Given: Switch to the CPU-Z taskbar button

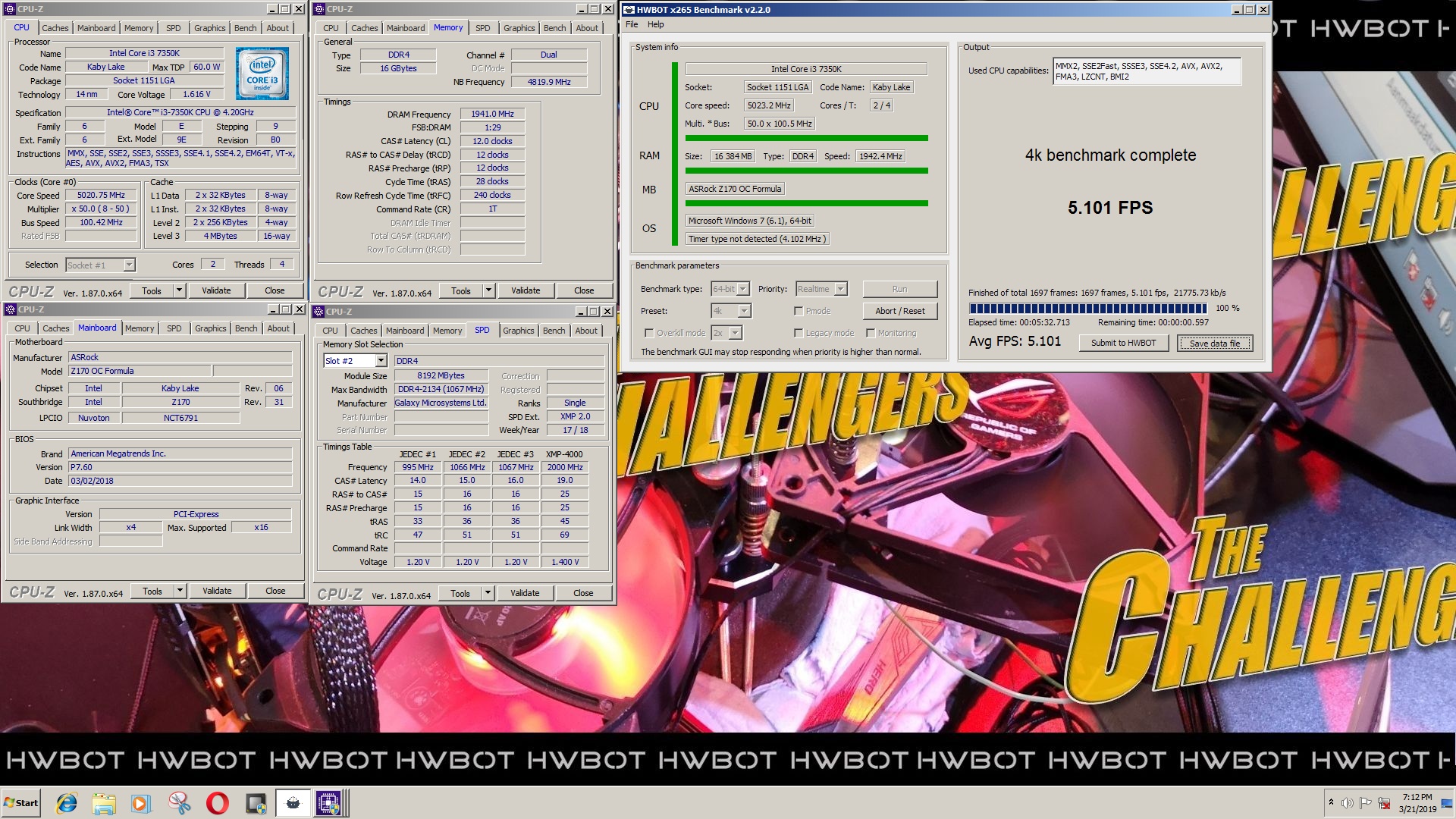Looking at the screenshot, I should tap(329, 803).
